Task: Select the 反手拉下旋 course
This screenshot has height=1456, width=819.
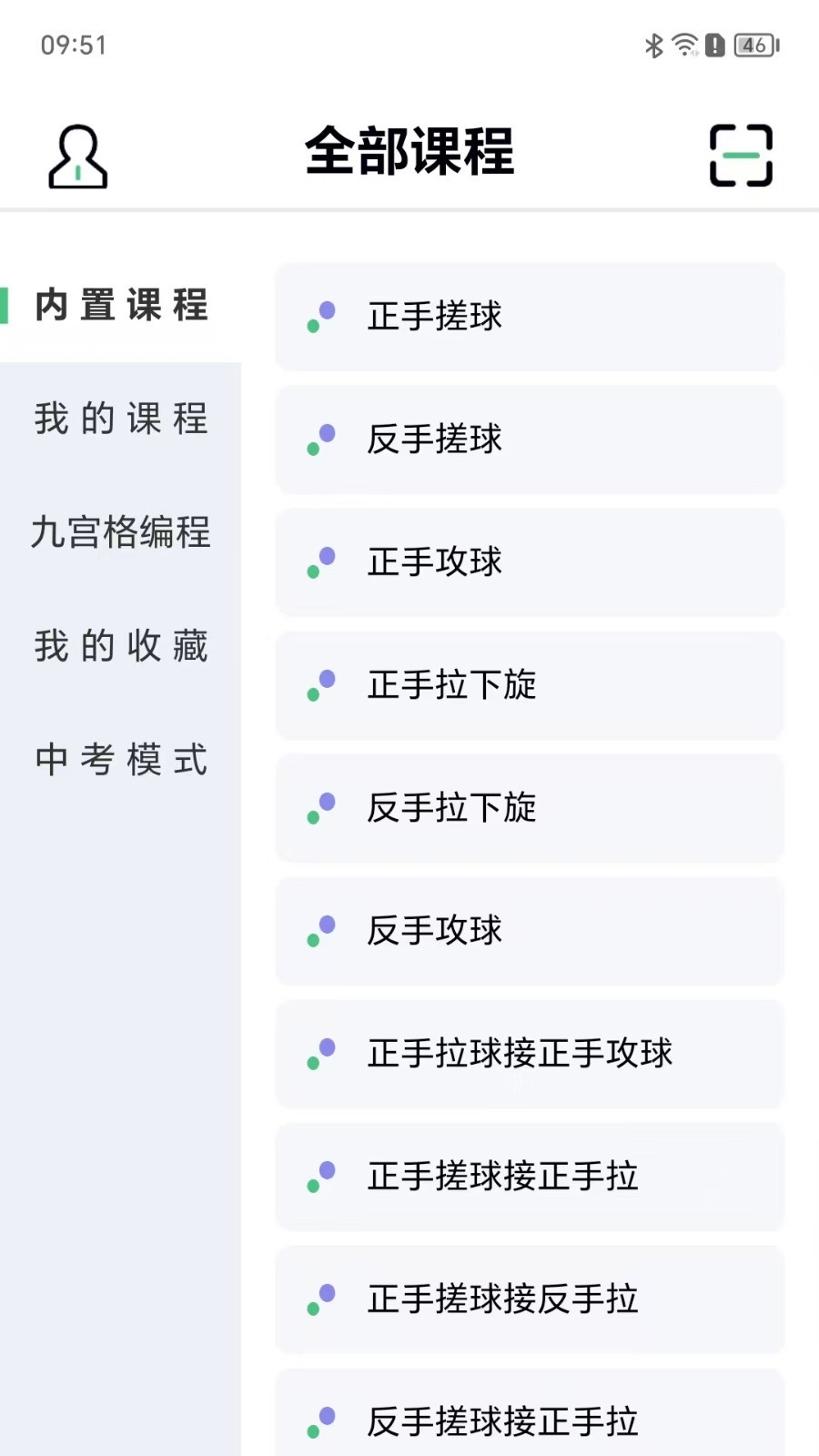Action: (x=529, y=808)
